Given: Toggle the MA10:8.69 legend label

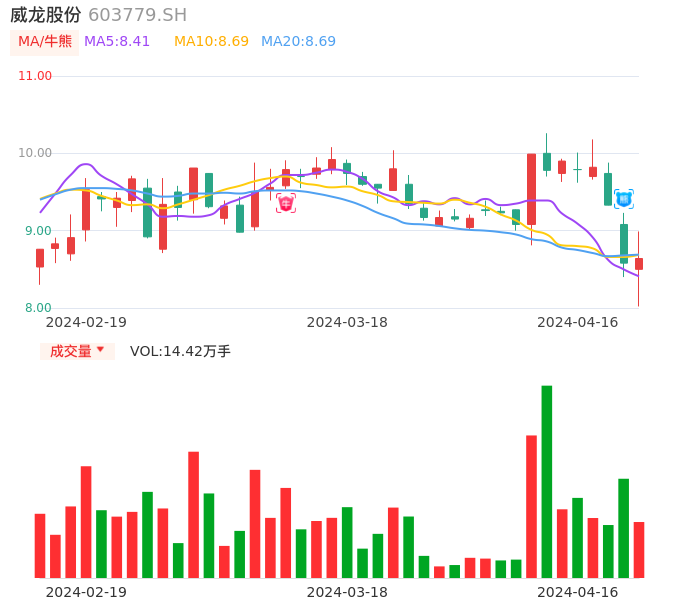Looking at the screenshot, I should 211,42.
